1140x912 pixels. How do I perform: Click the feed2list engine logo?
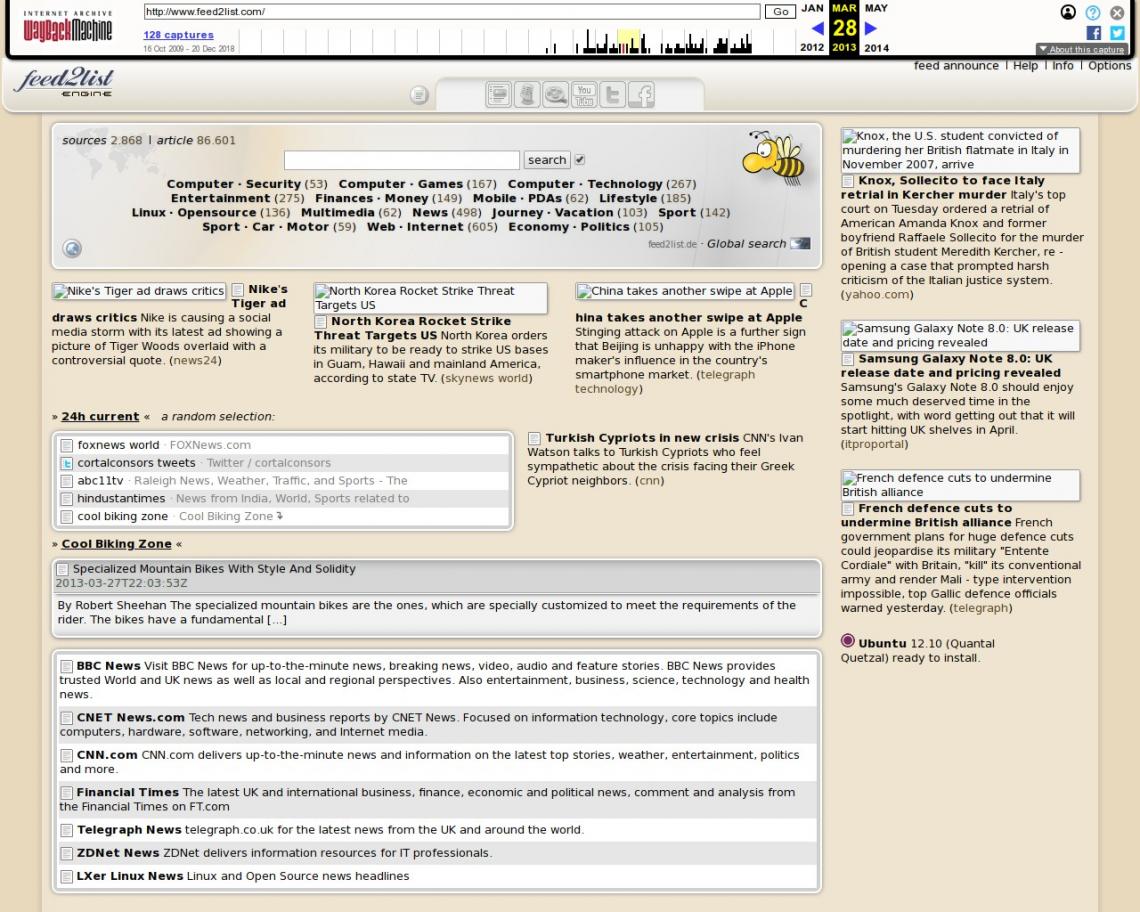[64, 81]
